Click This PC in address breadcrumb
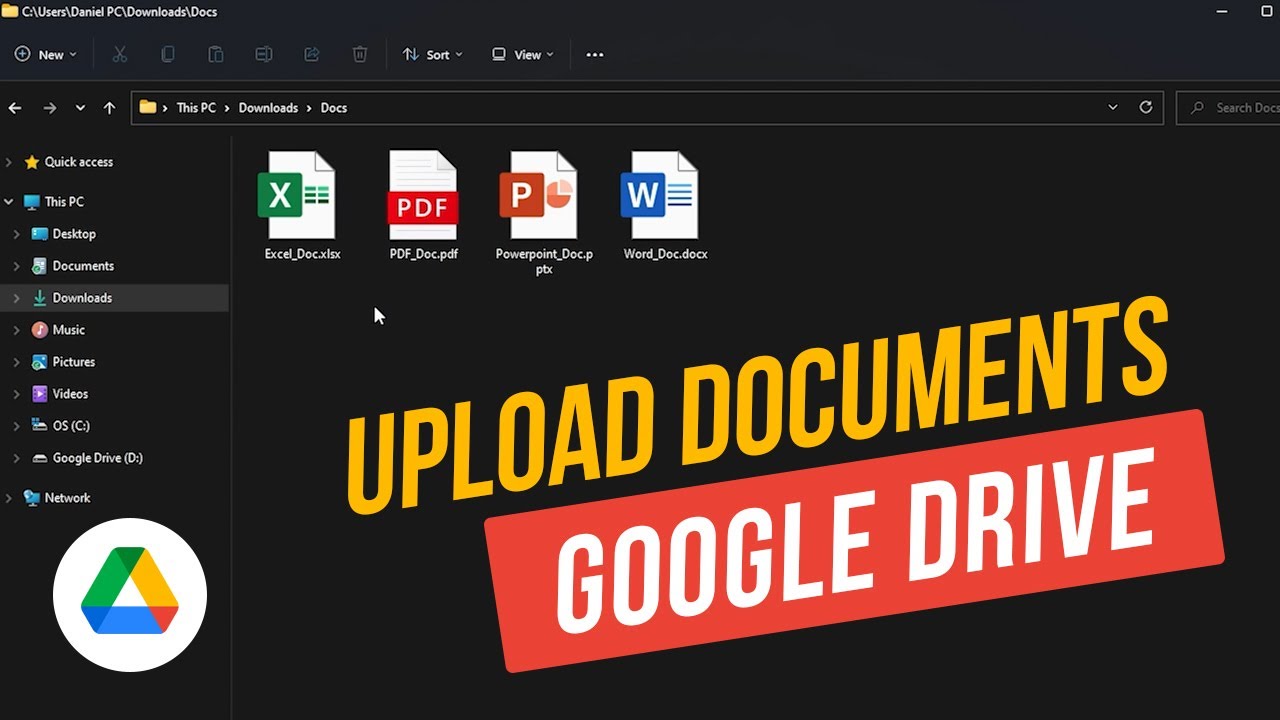1280x720 pixels. click(x=196, y=108)
